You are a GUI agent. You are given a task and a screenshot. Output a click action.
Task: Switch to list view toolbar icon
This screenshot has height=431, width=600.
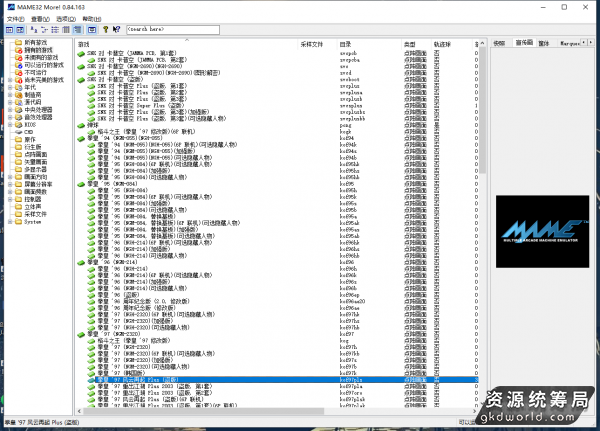(55, 29)
